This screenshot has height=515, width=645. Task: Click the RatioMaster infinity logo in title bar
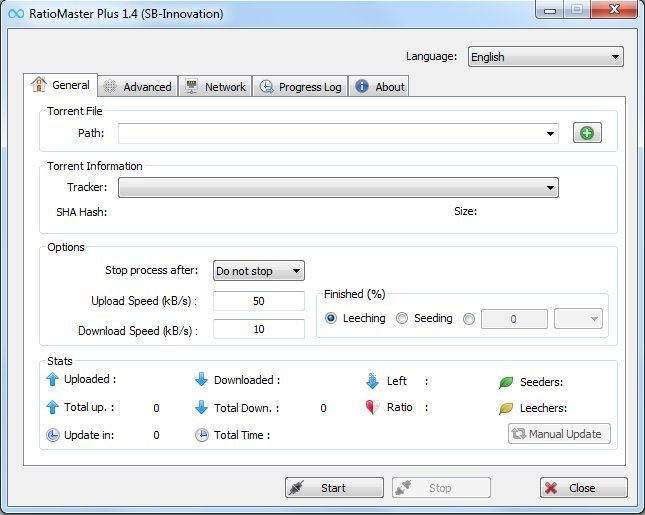tap(16, 14)
